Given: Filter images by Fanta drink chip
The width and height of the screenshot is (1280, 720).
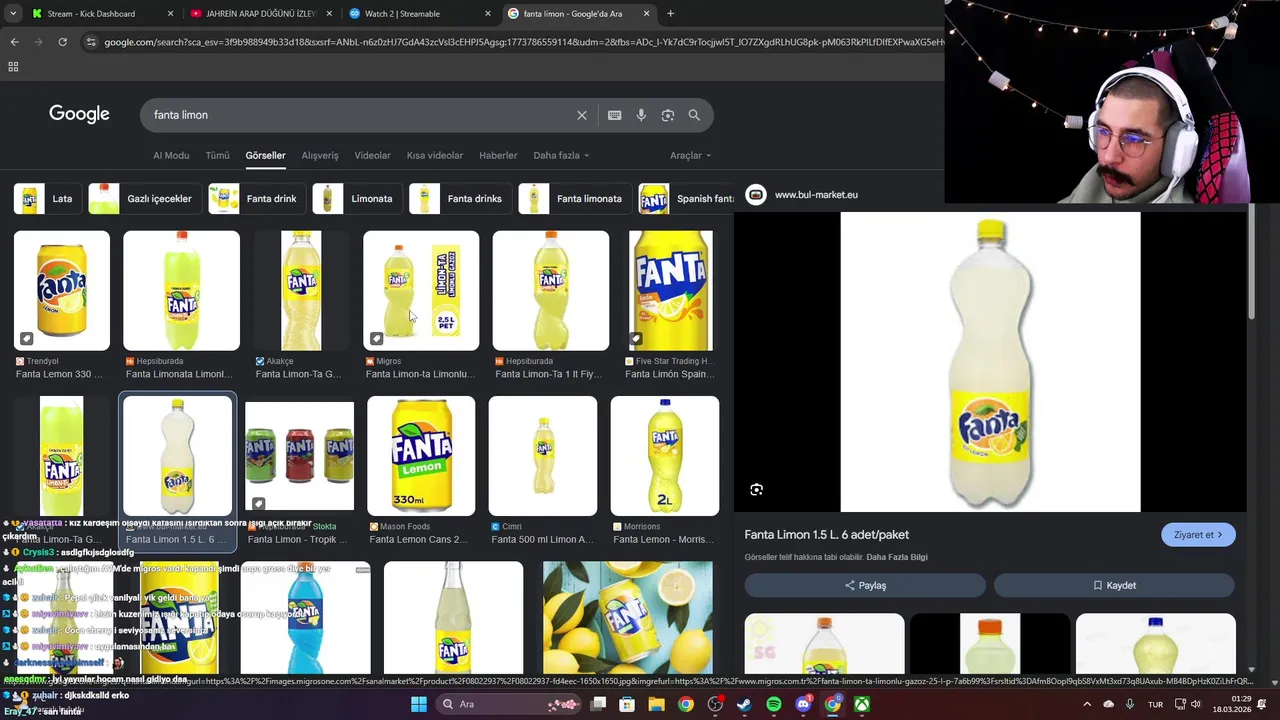Looking at the screenshot, I should click(x=256, y=198).
